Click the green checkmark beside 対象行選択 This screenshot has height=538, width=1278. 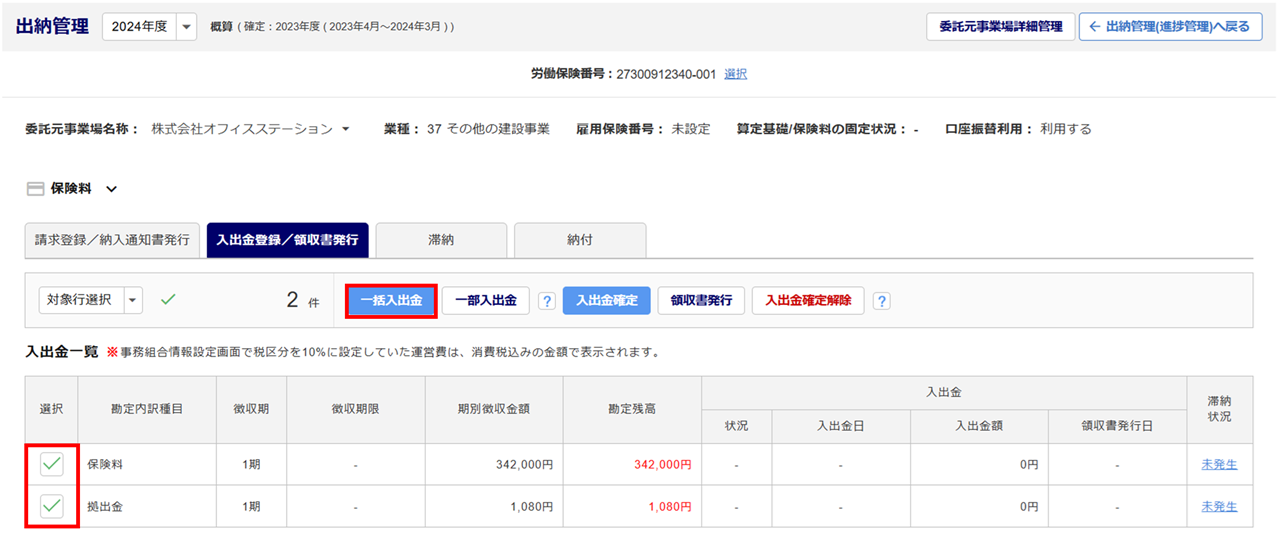click(168, 299)
